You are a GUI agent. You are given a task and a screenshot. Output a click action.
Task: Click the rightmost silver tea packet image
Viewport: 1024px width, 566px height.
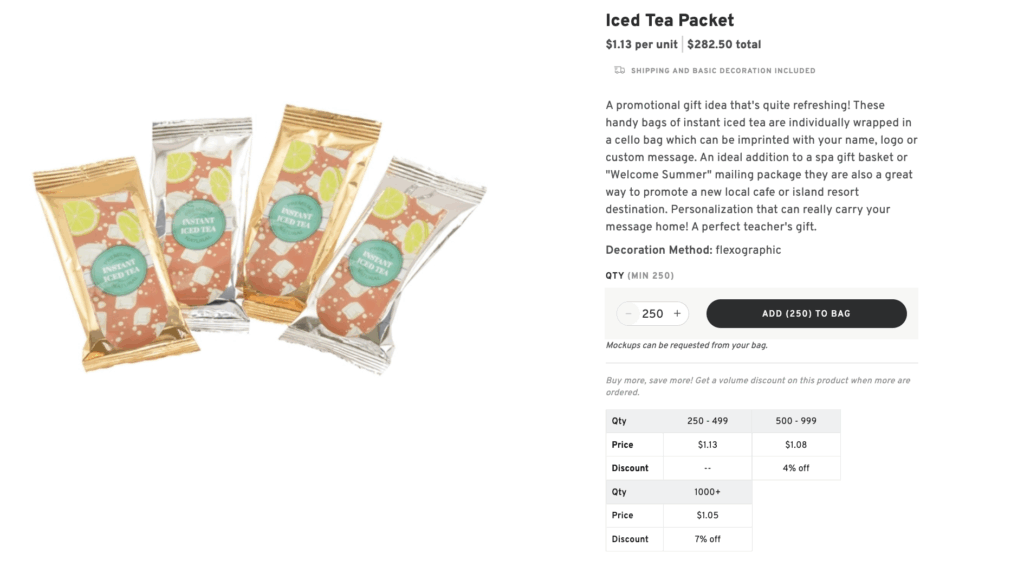[384, 265]
